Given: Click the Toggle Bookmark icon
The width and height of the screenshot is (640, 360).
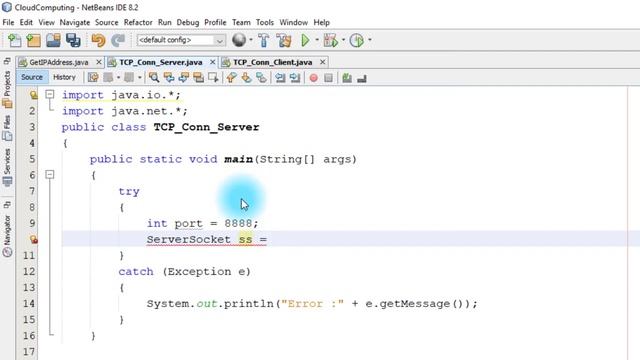Looking at the screenshot, I should [261, 78].
